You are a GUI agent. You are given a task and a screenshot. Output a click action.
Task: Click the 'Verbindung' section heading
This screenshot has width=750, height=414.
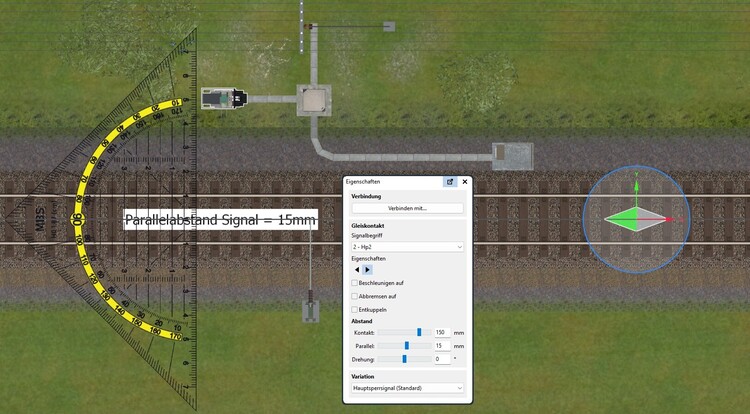point(366,196)
